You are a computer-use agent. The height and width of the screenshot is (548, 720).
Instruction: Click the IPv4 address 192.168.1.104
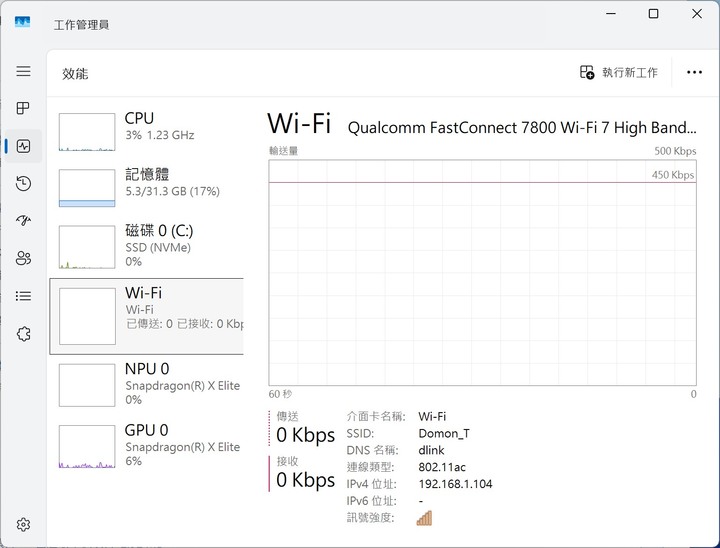click(x=455, y=484)
